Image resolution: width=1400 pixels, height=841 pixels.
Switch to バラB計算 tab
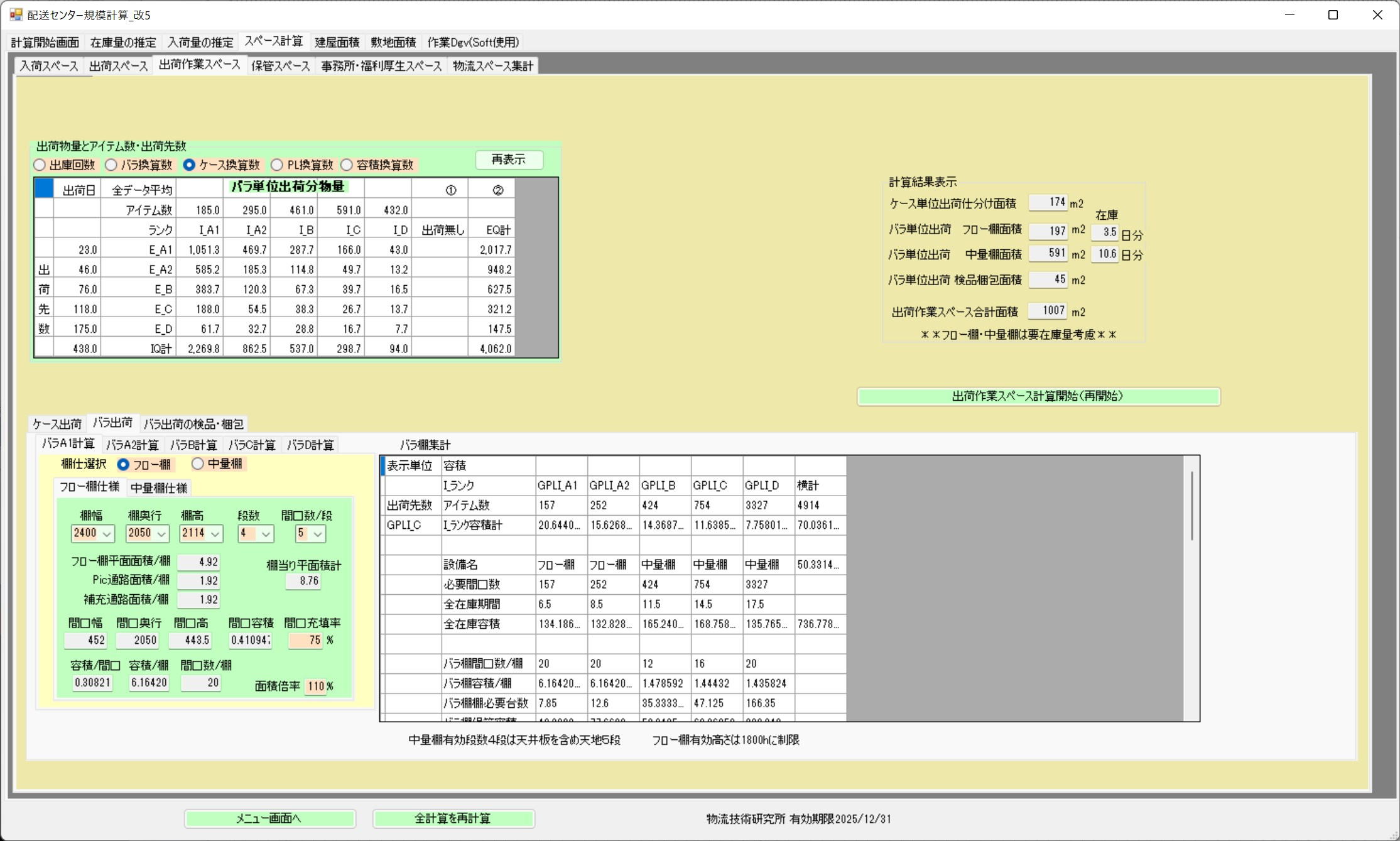[193, 445]
